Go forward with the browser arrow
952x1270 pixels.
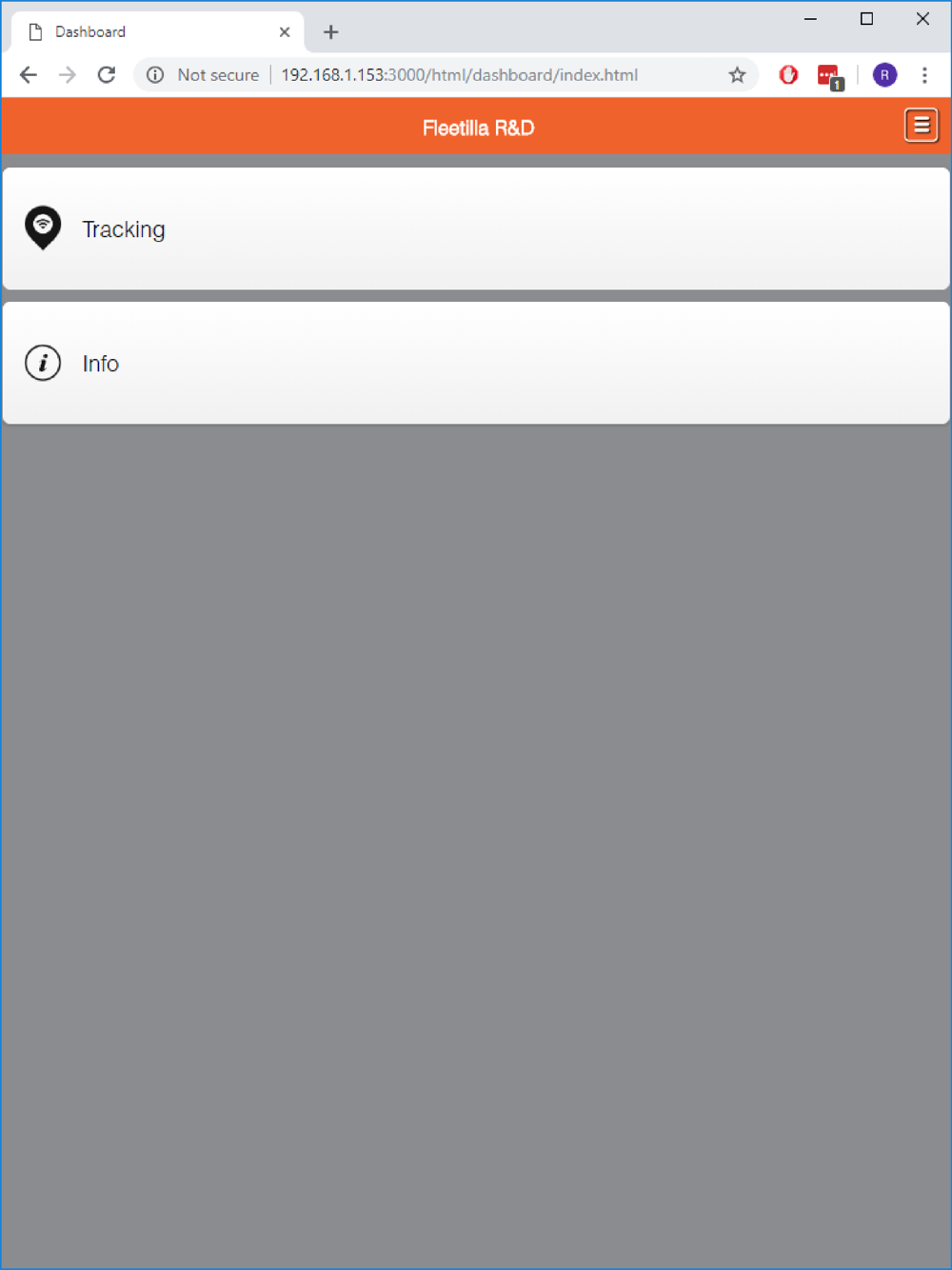tap(68, 74)
